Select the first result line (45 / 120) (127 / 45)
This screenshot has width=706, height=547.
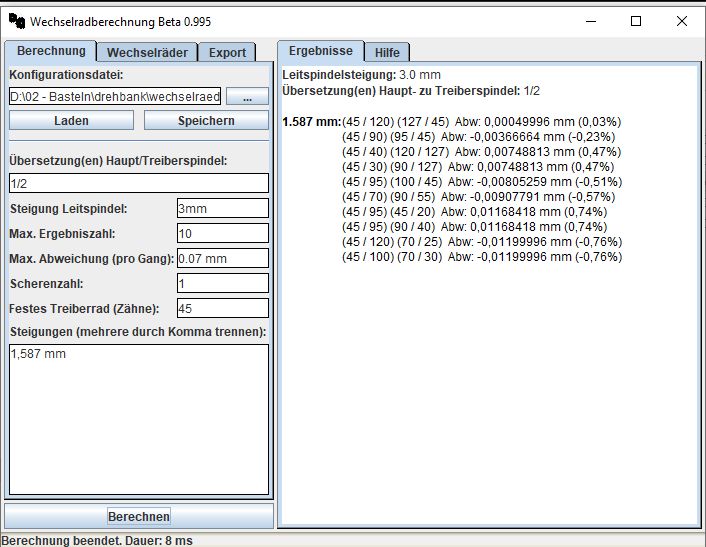point(482,122)
